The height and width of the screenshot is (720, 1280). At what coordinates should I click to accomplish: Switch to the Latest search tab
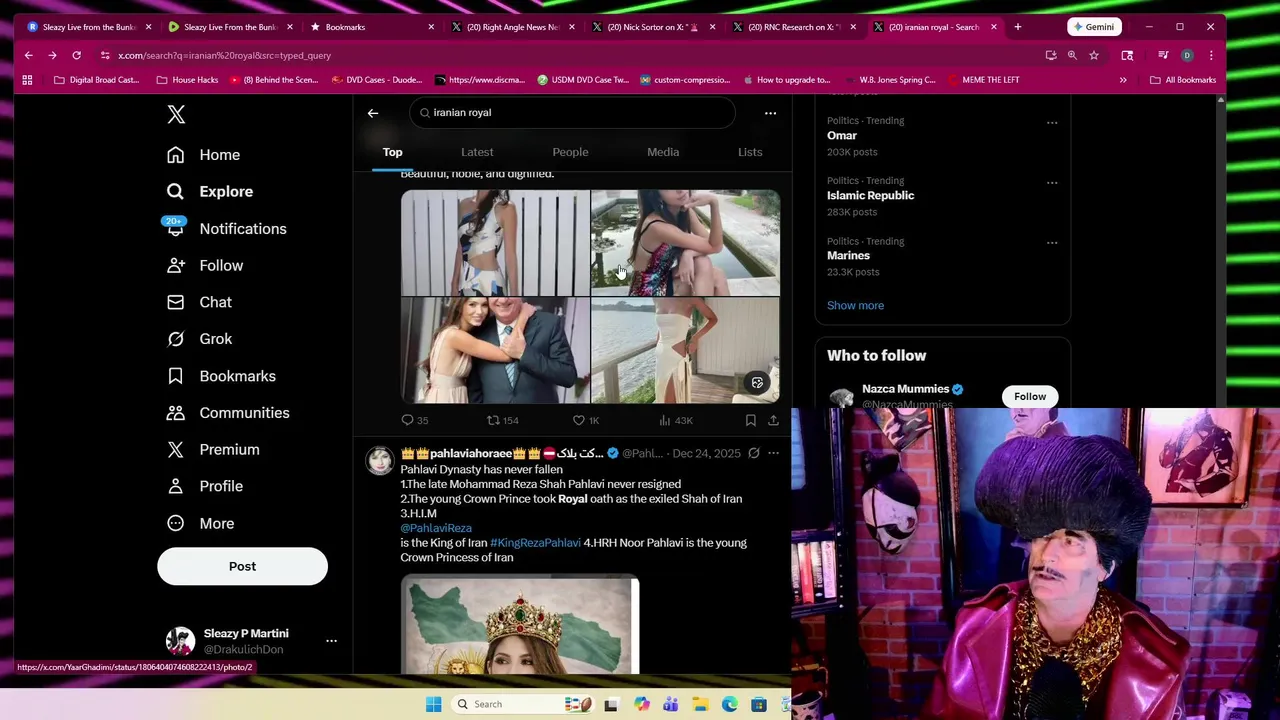point(477,152)
